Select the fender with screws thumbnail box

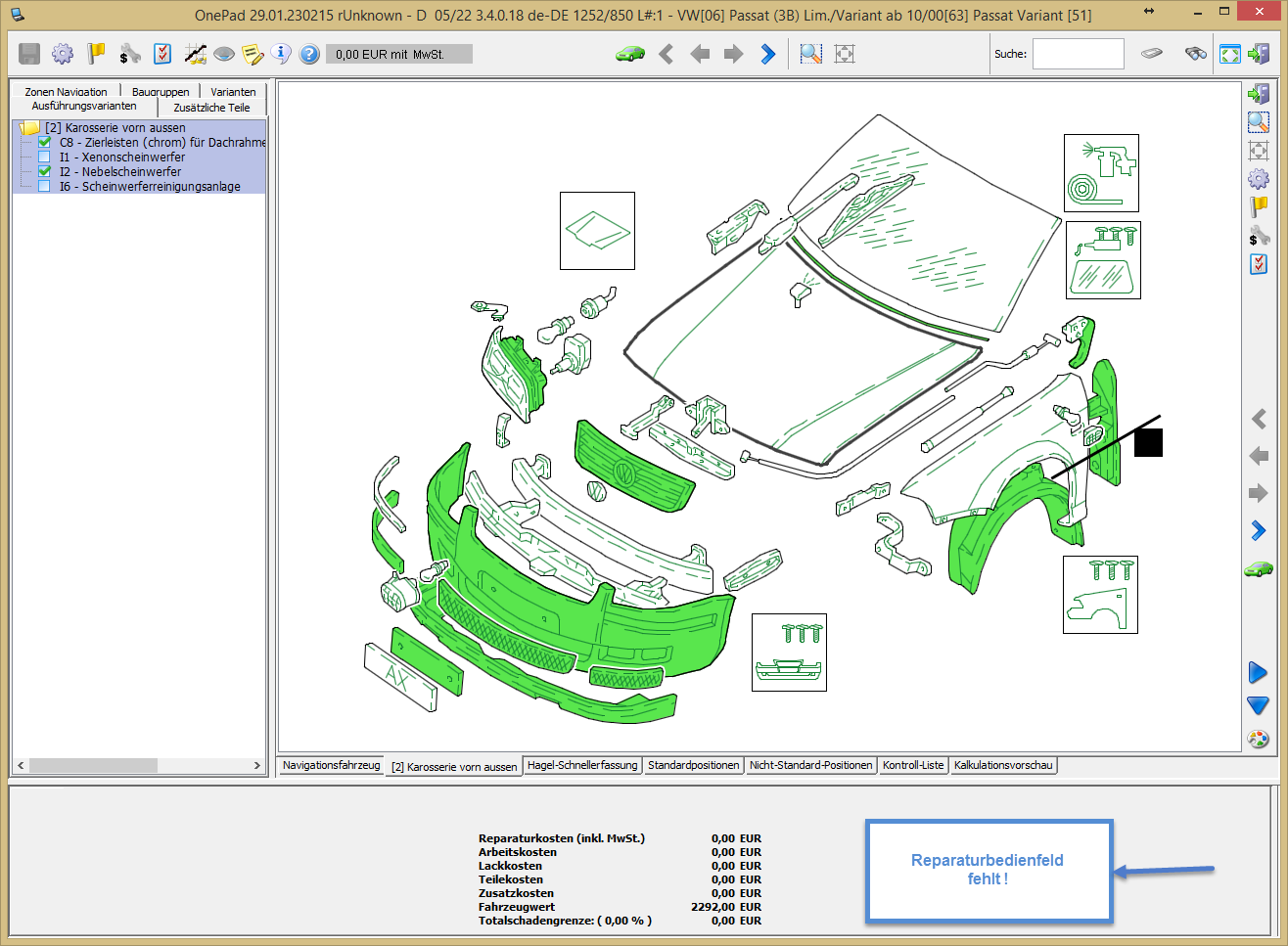[1100, 595]
